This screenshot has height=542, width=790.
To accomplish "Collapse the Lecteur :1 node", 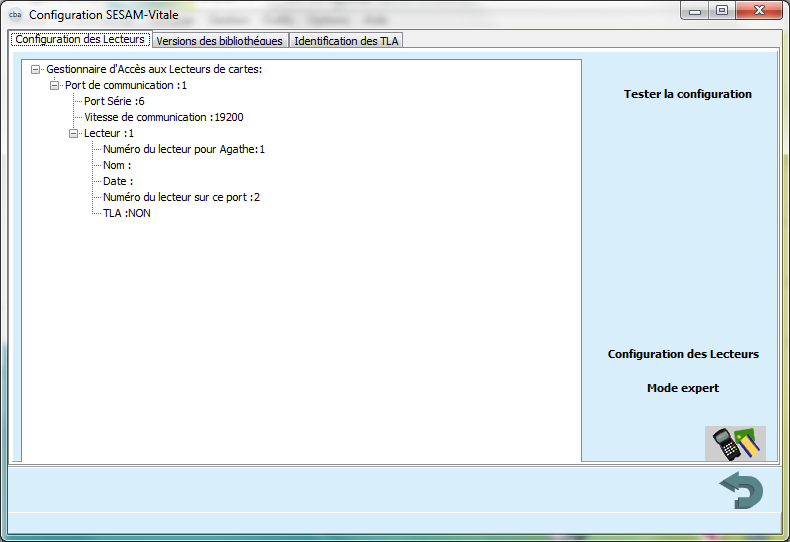I will click(x=74, y=133).
